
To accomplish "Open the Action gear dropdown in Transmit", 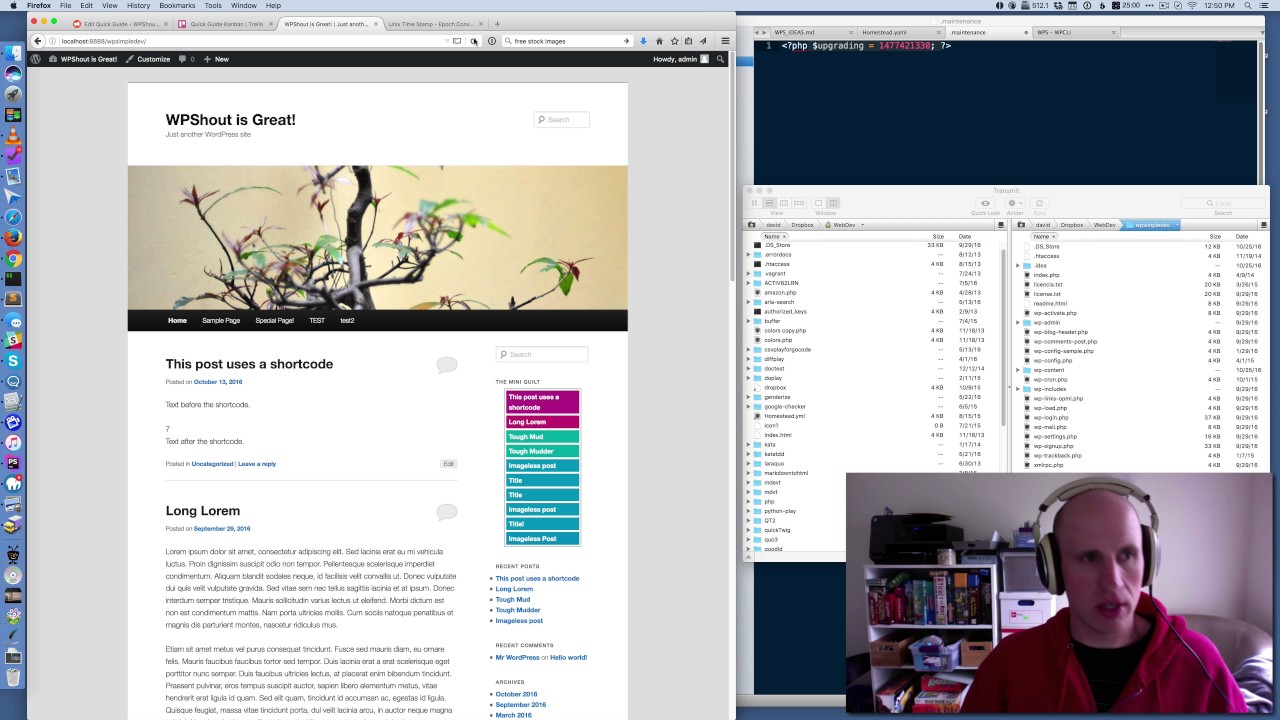I will 1014,203.
